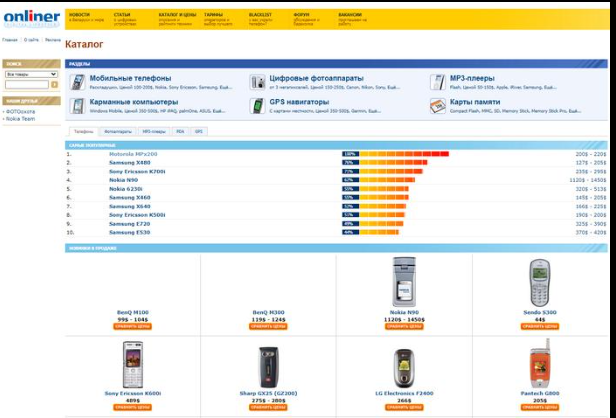Open the Карманные компьютеры heading link
This screenshot has width=616, height=418.
(134, 102)
